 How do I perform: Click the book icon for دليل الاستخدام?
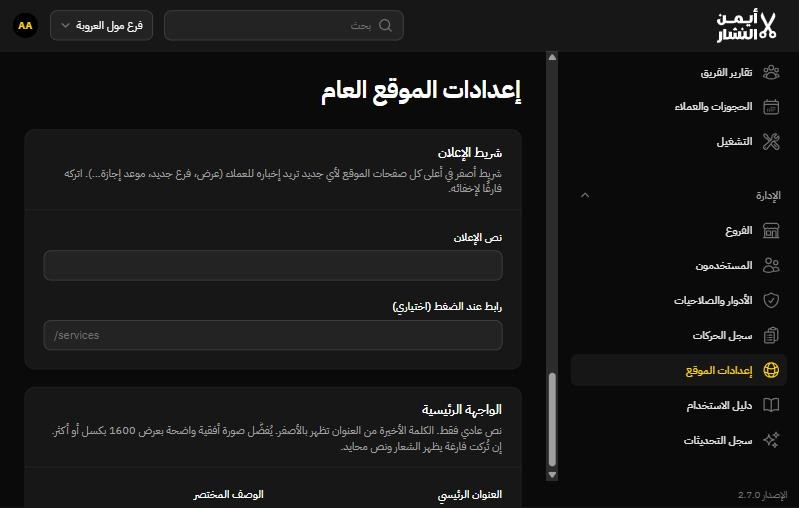pos(771,406)
